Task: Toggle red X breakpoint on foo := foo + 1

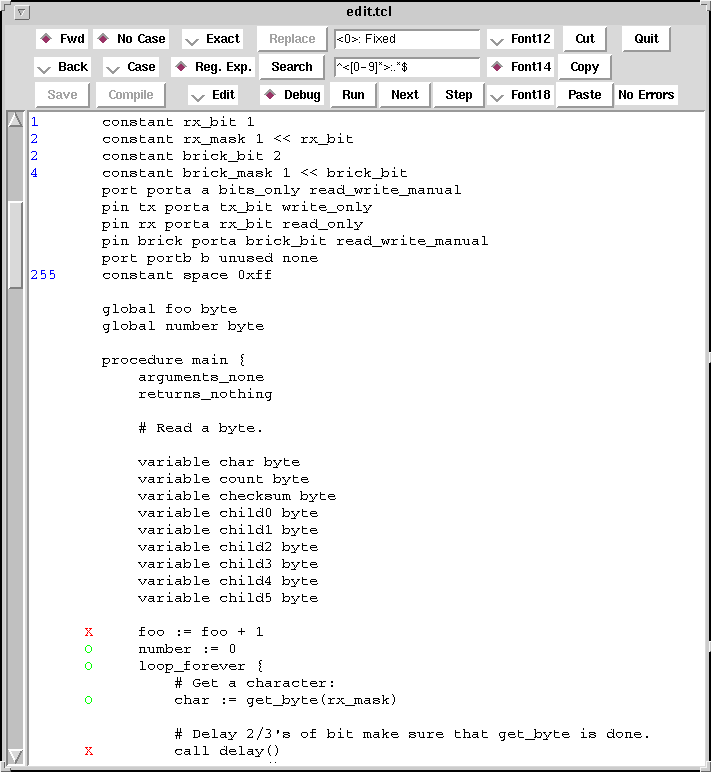Action: coord(89,632)
